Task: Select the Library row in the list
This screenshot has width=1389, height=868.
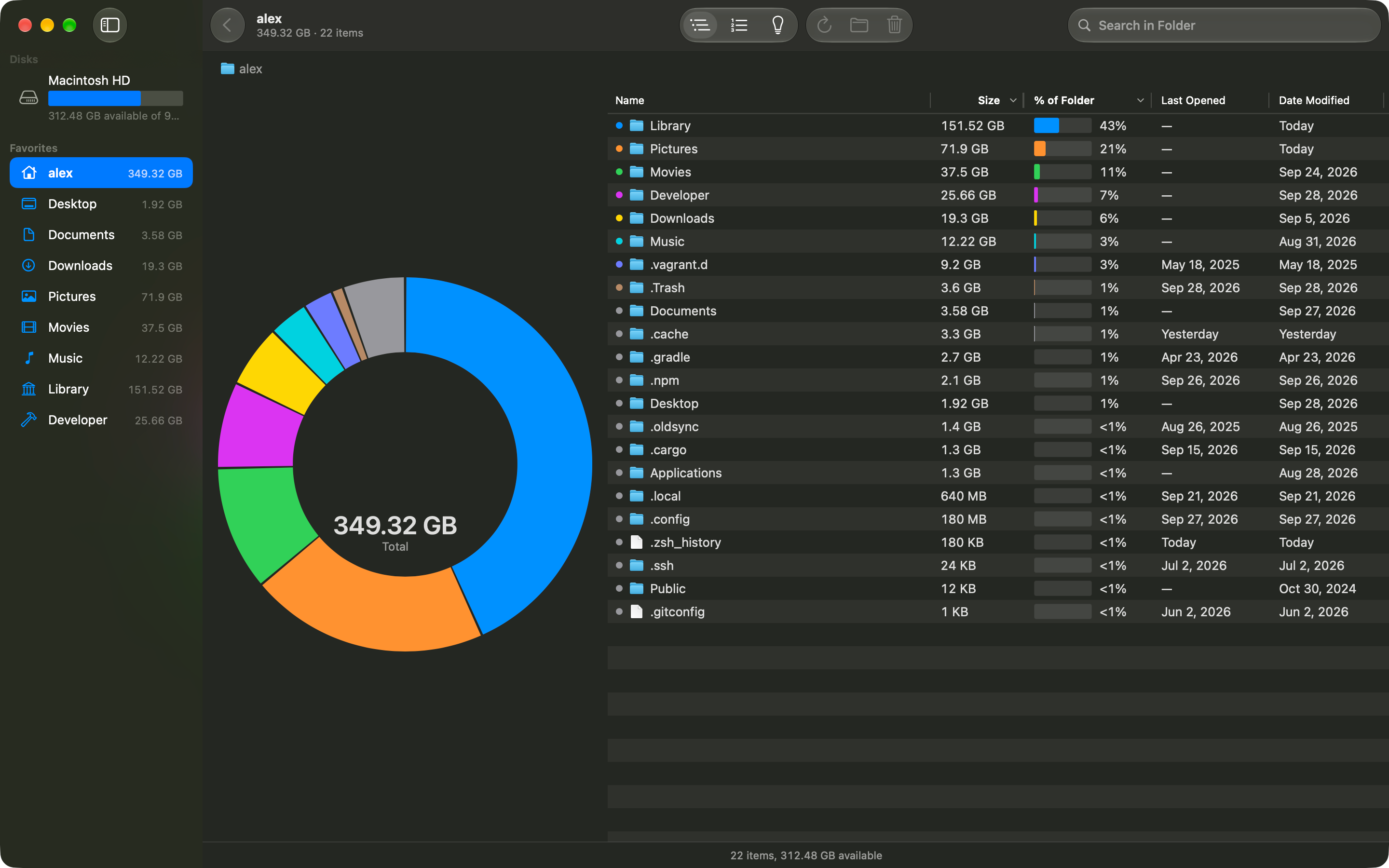Action: [x=997, y=126]
